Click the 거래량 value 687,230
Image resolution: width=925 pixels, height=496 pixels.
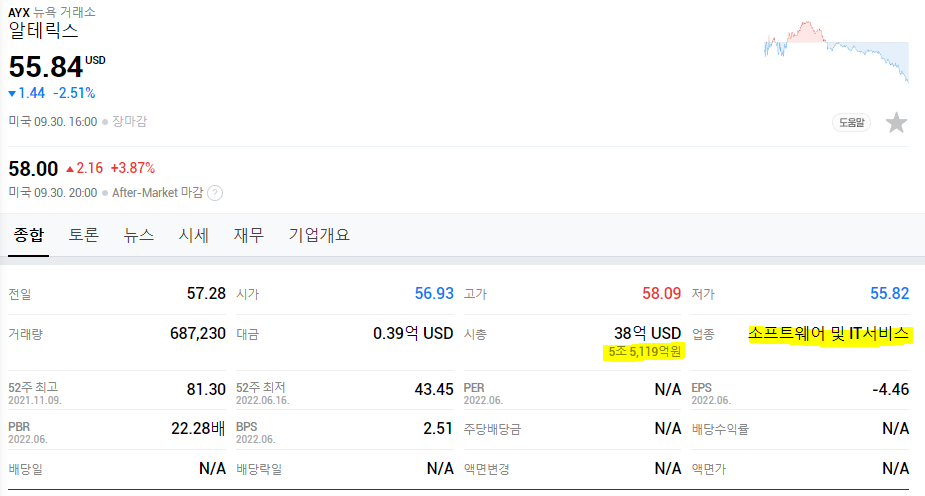pos(198,334)
